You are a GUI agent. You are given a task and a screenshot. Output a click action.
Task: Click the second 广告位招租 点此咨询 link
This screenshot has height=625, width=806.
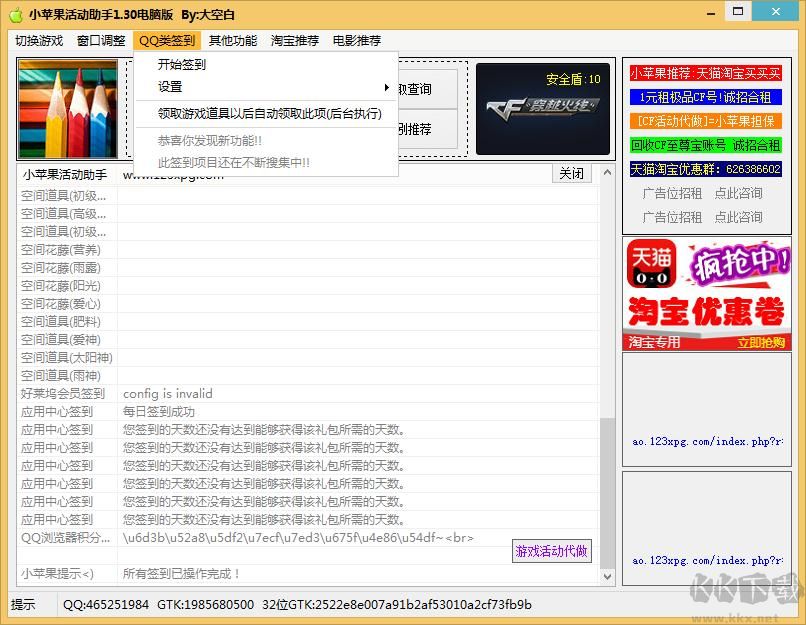703,217
